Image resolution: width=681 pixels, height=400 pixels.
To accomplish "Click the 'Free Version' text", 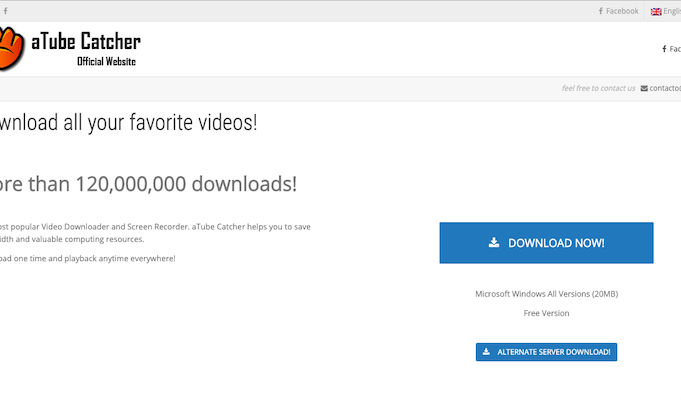I will click(546, 313).
